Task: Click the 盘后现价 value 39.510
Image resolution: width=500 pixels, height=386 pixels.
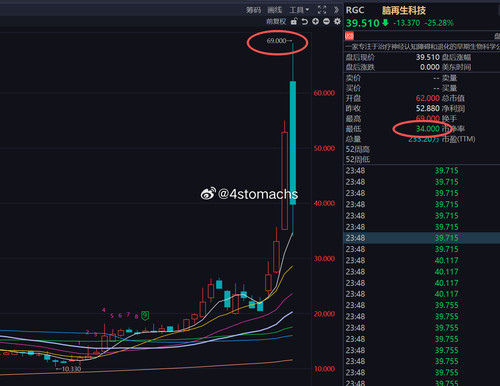Action: point(428,57)
